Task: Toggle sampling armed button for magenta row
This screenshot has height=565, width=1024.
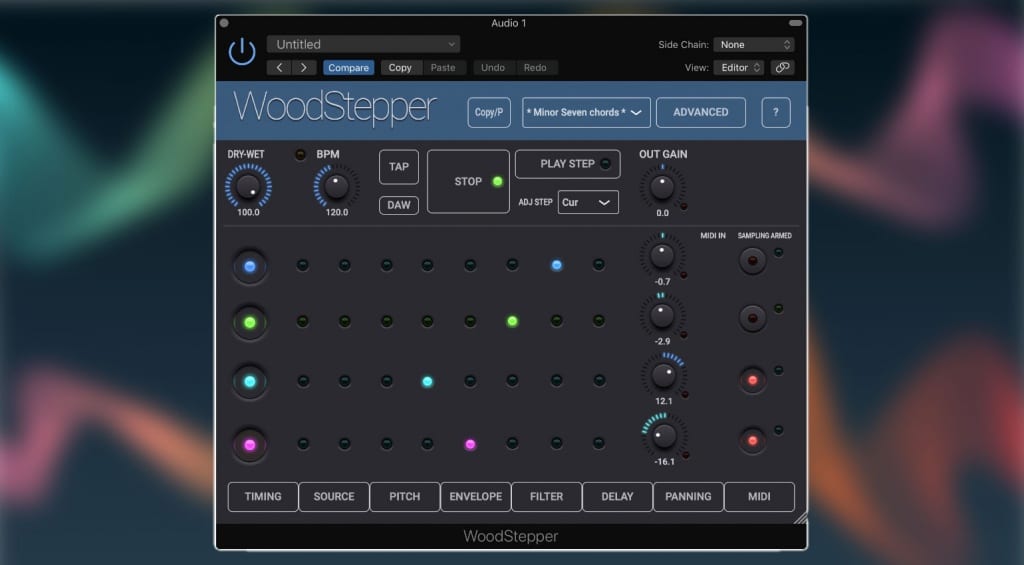Action: pyautogui.click(x=752, y=441)
